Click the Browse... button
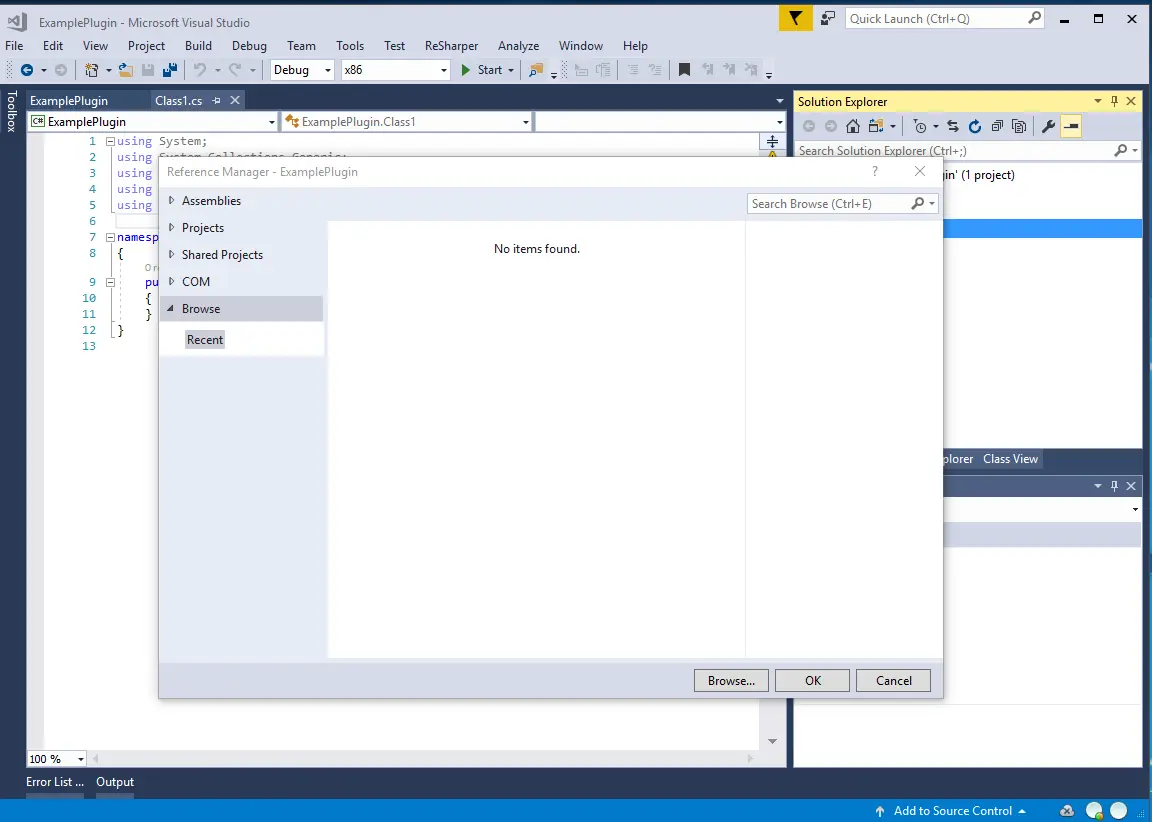Viewport: 1152px width, 822px height. [x=731, y=681]
